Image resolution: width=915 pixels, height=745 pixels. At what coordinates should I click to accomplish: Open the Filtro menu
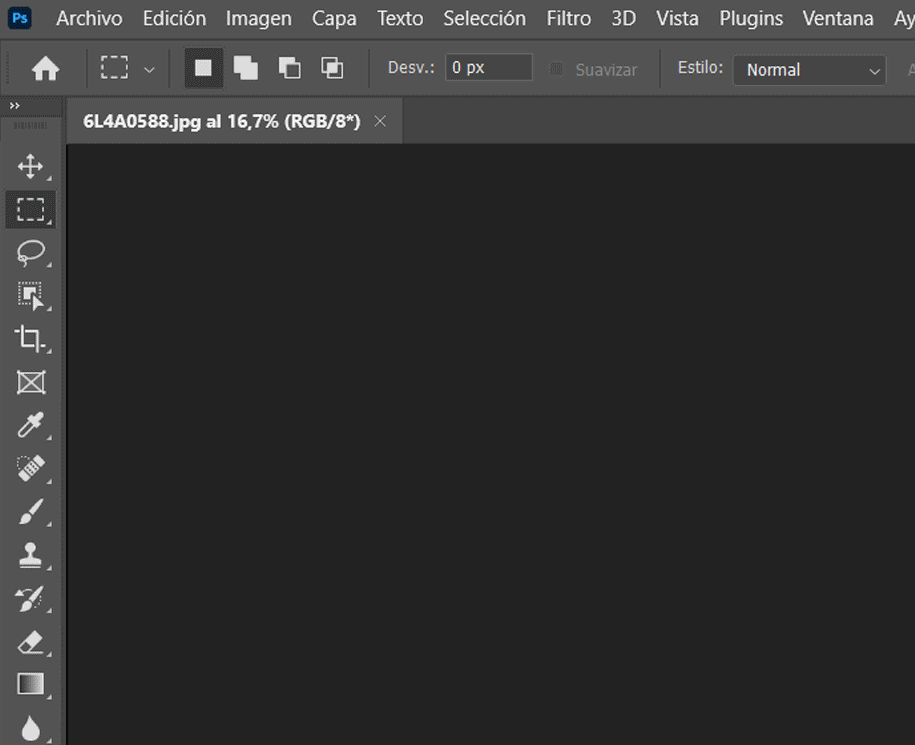(568, 19)
